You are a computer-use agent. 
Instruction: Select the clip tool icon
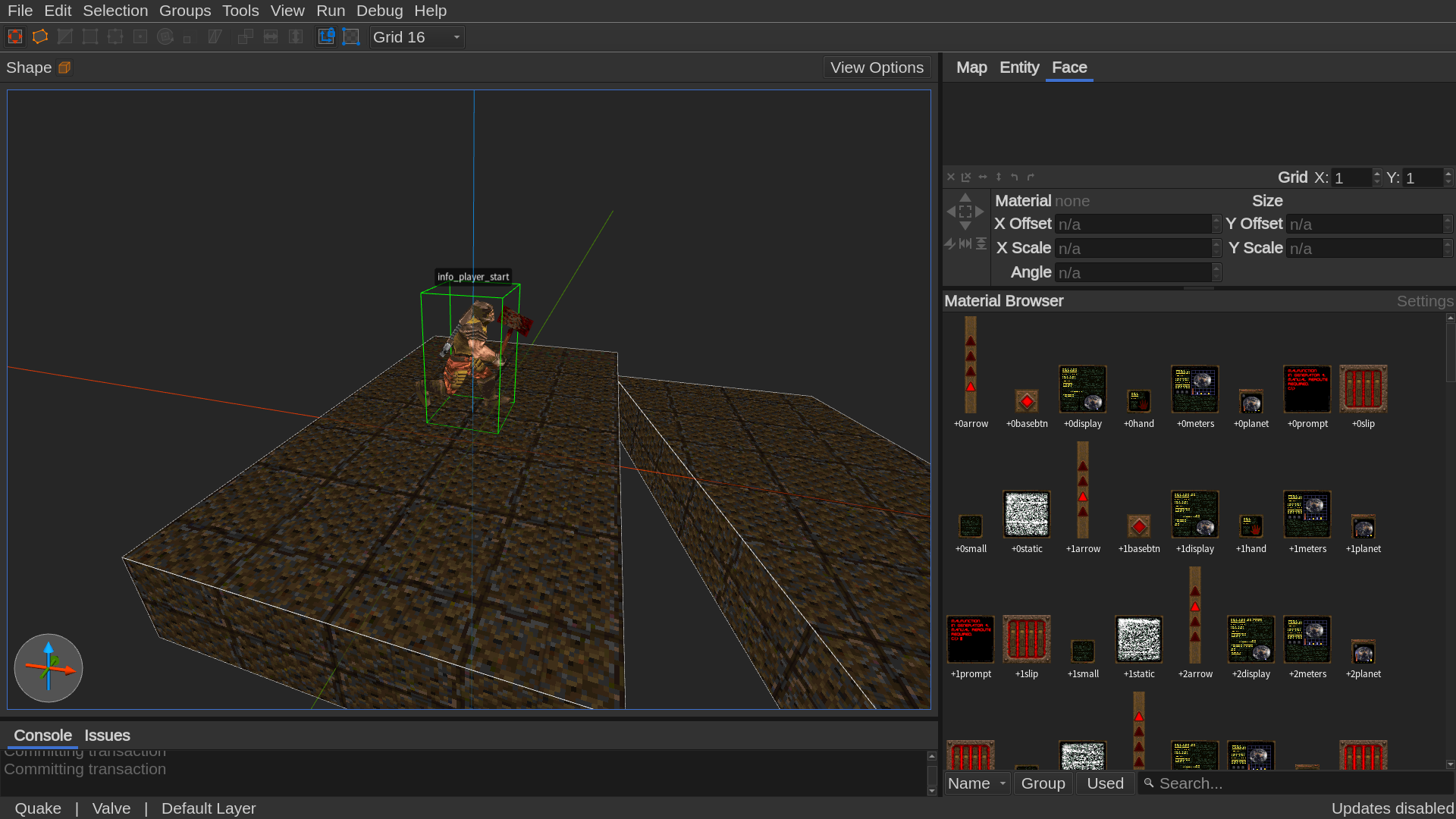65,36
